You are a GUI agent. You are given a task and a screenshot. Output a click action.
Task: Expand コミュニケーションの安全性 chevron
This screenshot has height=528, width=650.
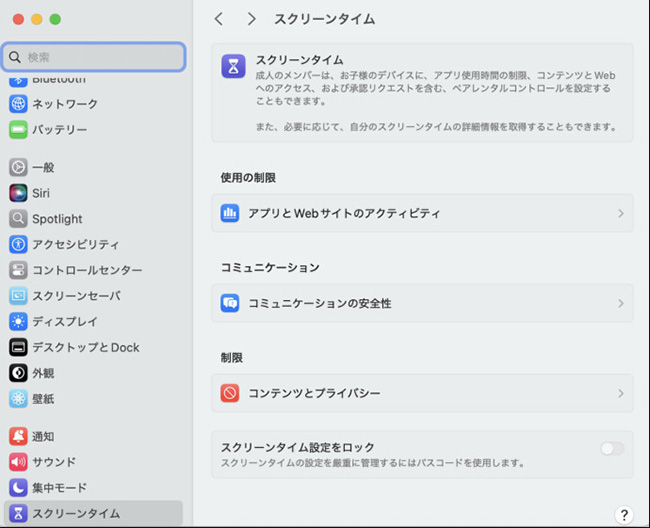pos(621,303)
